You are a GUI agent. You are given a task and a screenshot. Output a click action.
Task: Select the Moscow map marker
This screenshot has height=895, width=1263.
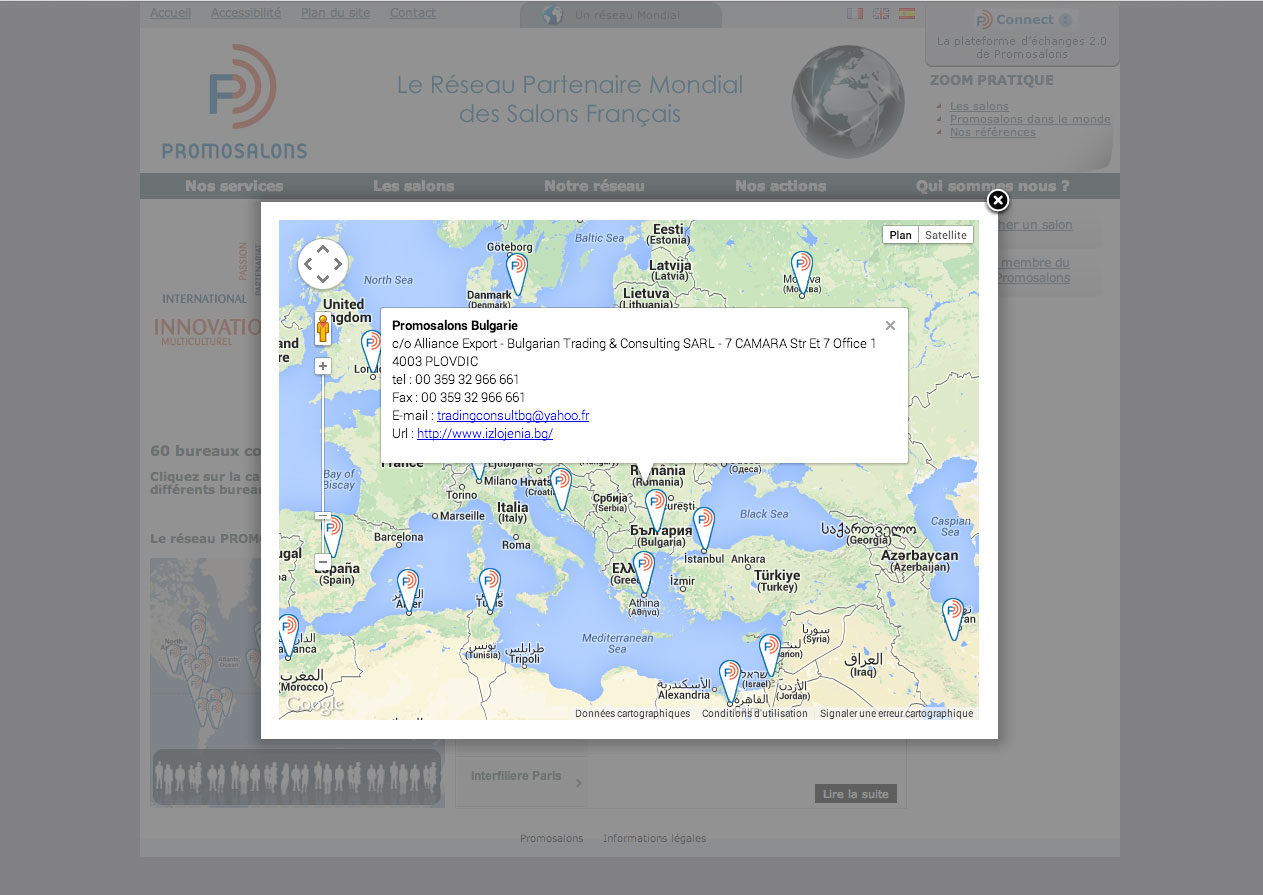801,272
